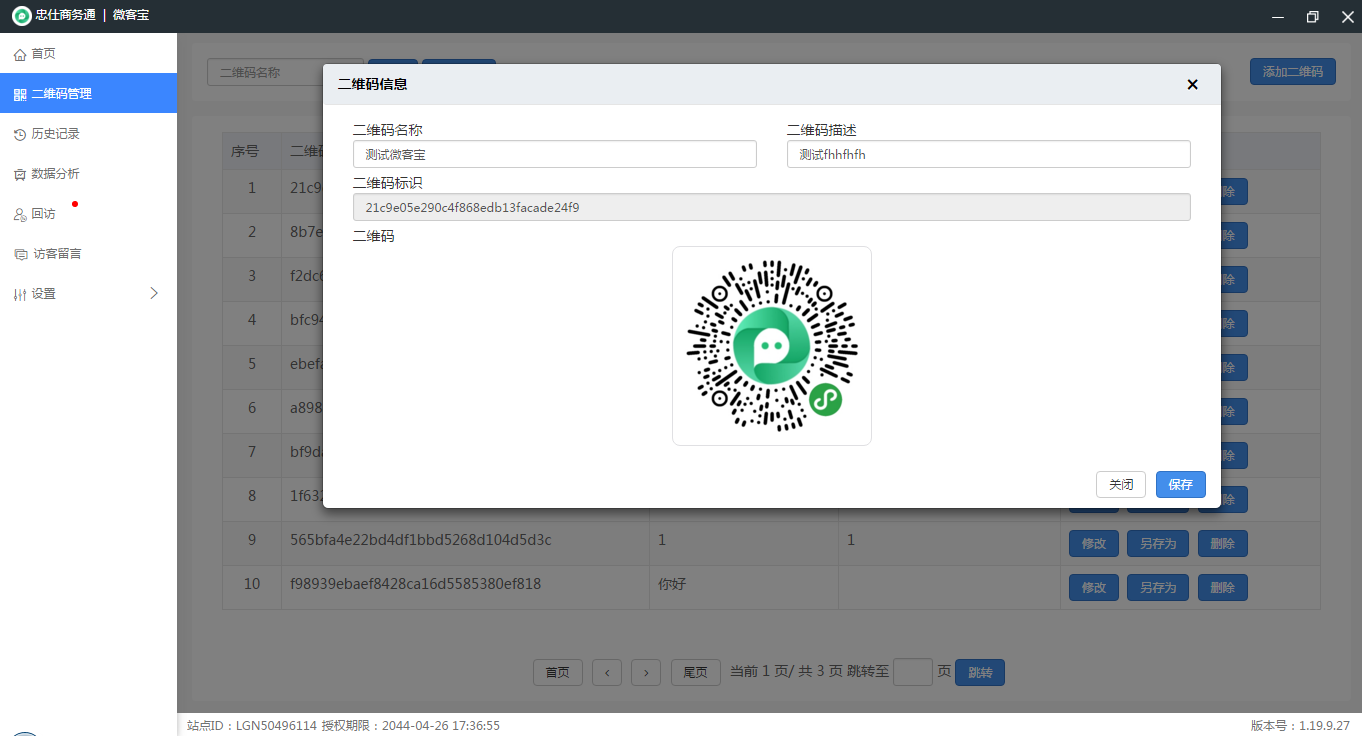The width and height of the screenshot is (1362, 736).
Task: Click the disabled 二维码标识 field
Action: [x=772, y=207]
